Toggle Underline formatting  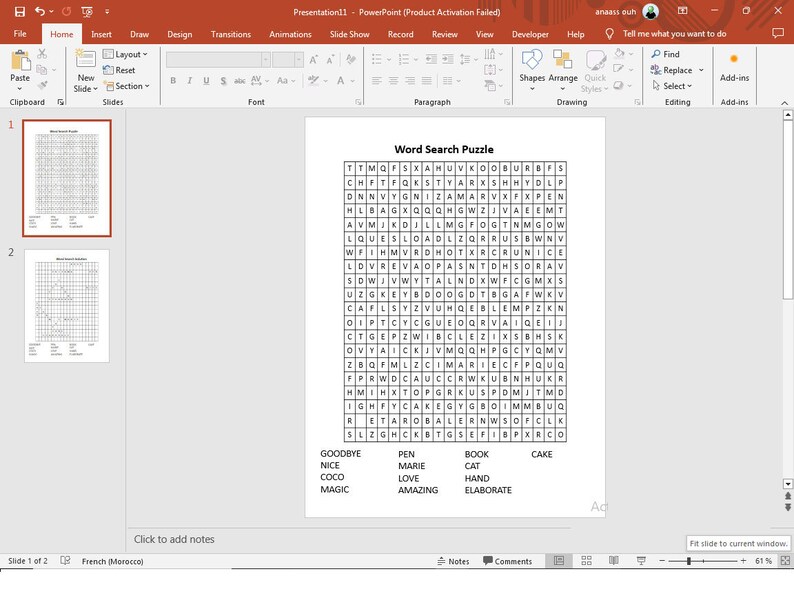pyautogui.click(x=206, y=81)
